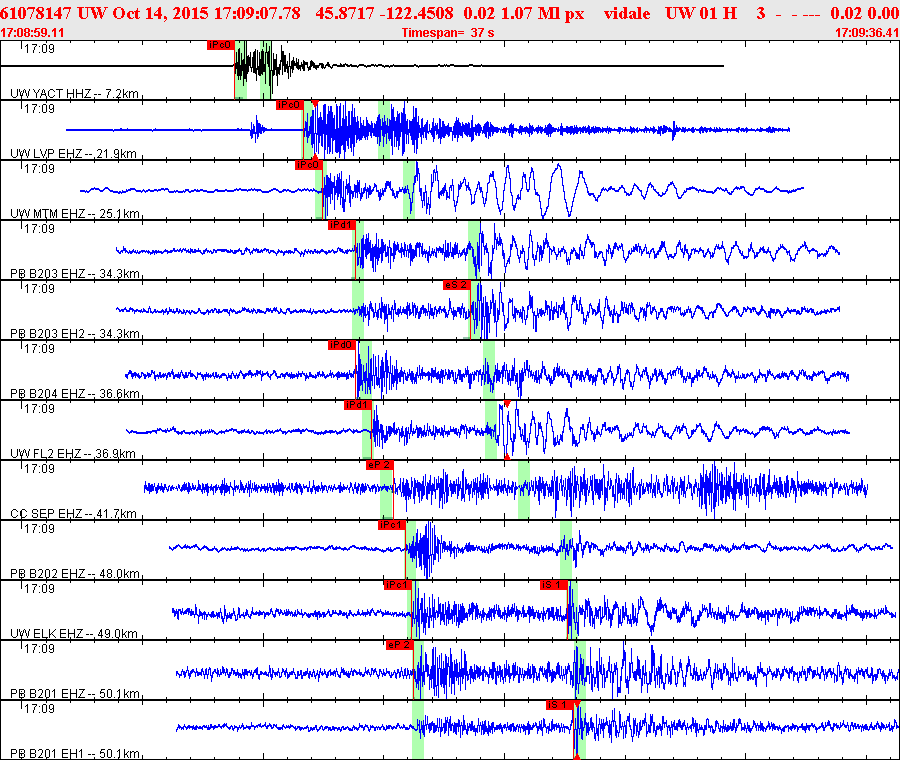The width and height of the screenshot is (900, 760).
Task: Click the S-pick flag on B201 EH1 trace
Action: pyautogui.click(x=559, y=705)
